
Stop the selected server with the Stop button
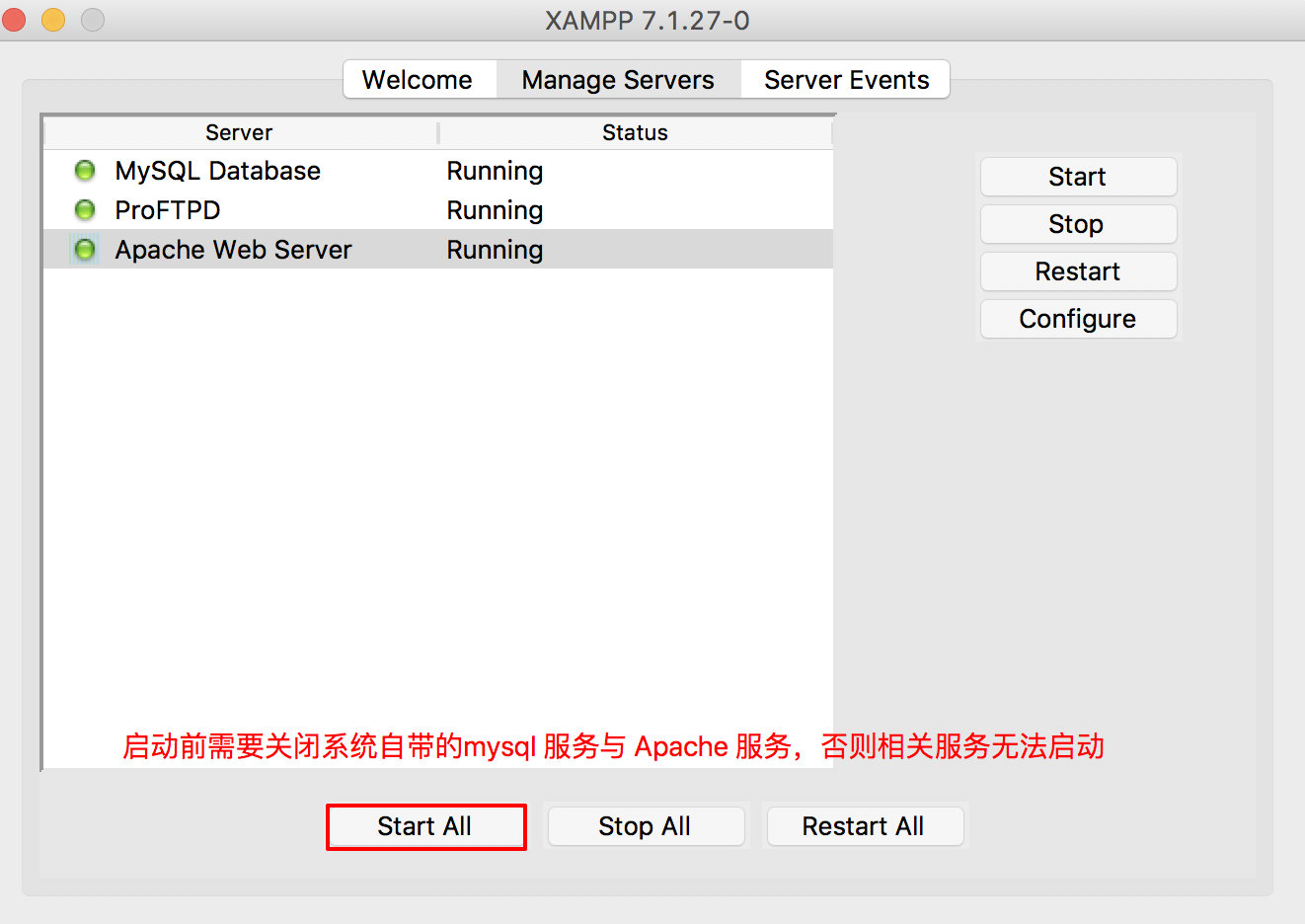[1078, 224]
